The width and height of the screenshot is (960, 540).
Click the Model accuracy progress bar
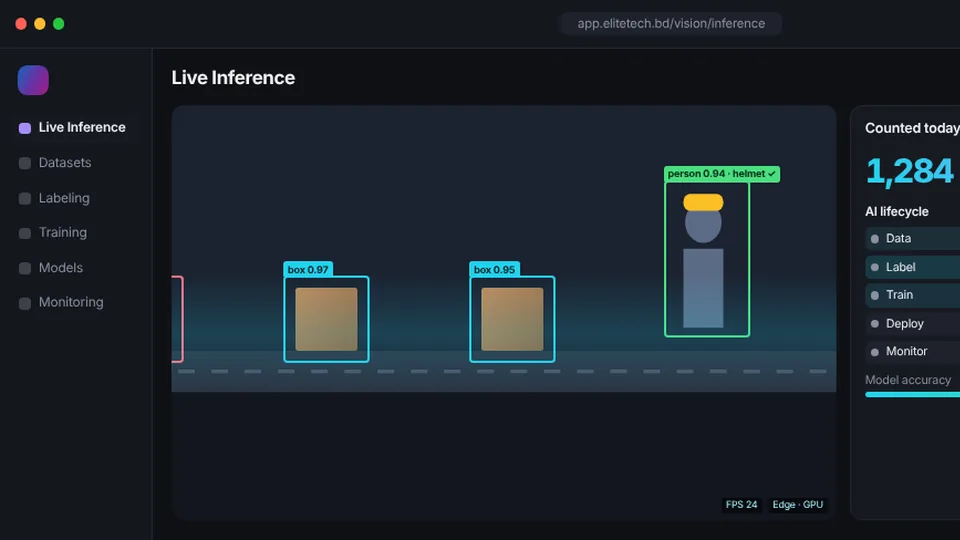[x=912, y=395]
